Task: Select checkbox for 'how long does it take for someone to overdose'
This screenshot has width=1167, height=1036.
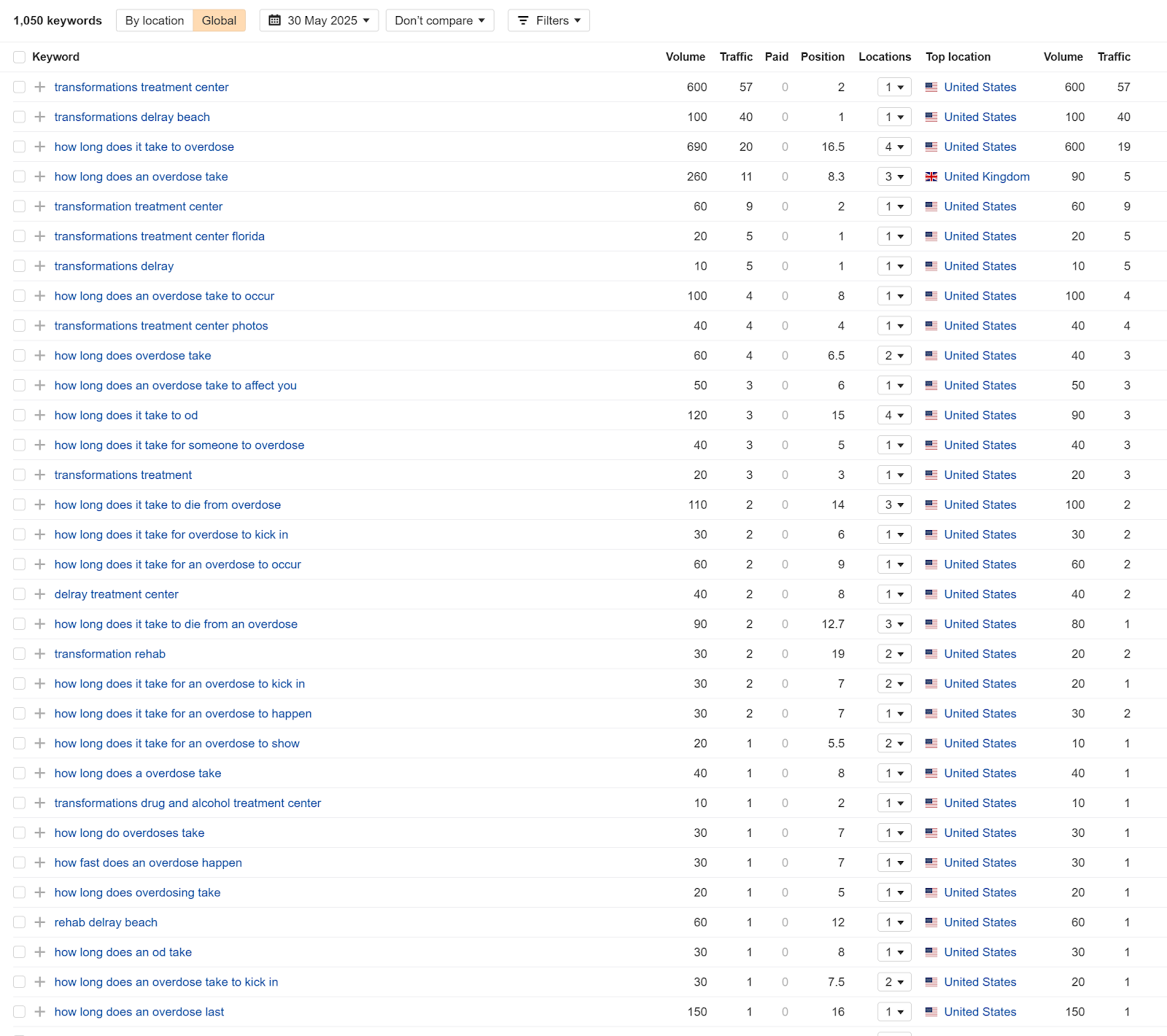Action: click(x=19, y=445)
